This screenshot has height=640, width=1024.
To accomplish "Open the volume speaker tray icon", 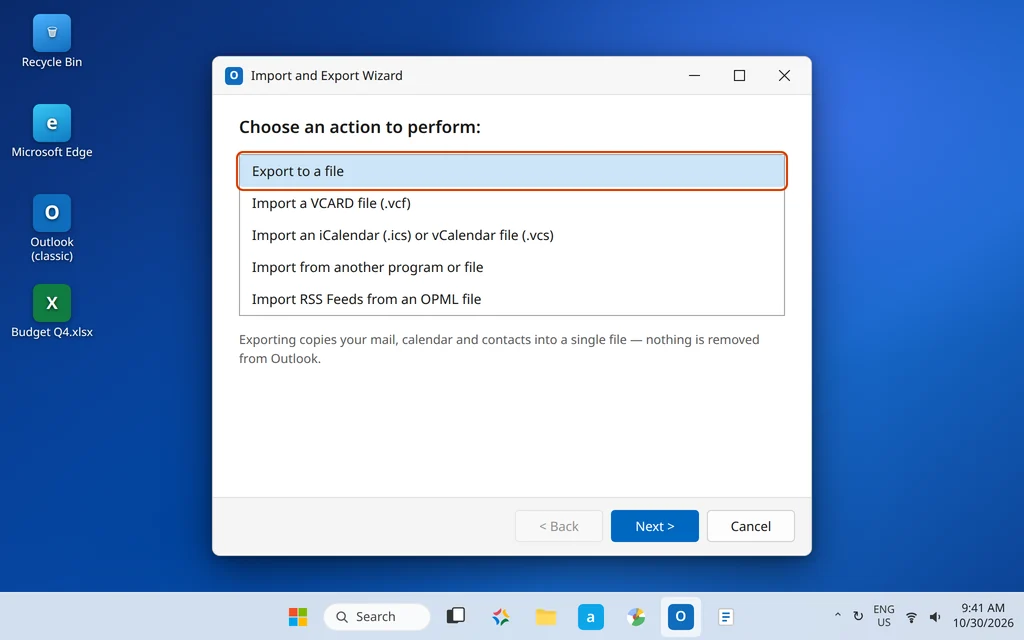I will [x=935, y=617].
